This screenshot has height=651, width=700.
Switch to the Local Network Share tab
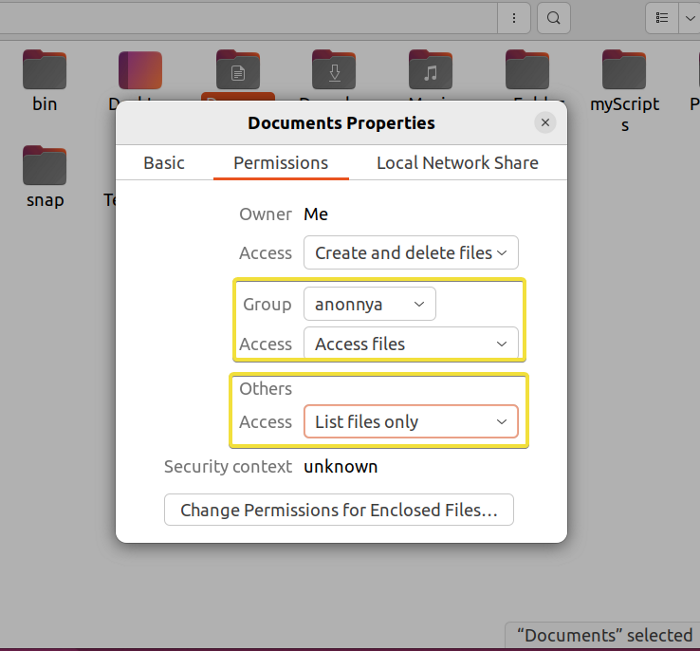click(458, 163)
